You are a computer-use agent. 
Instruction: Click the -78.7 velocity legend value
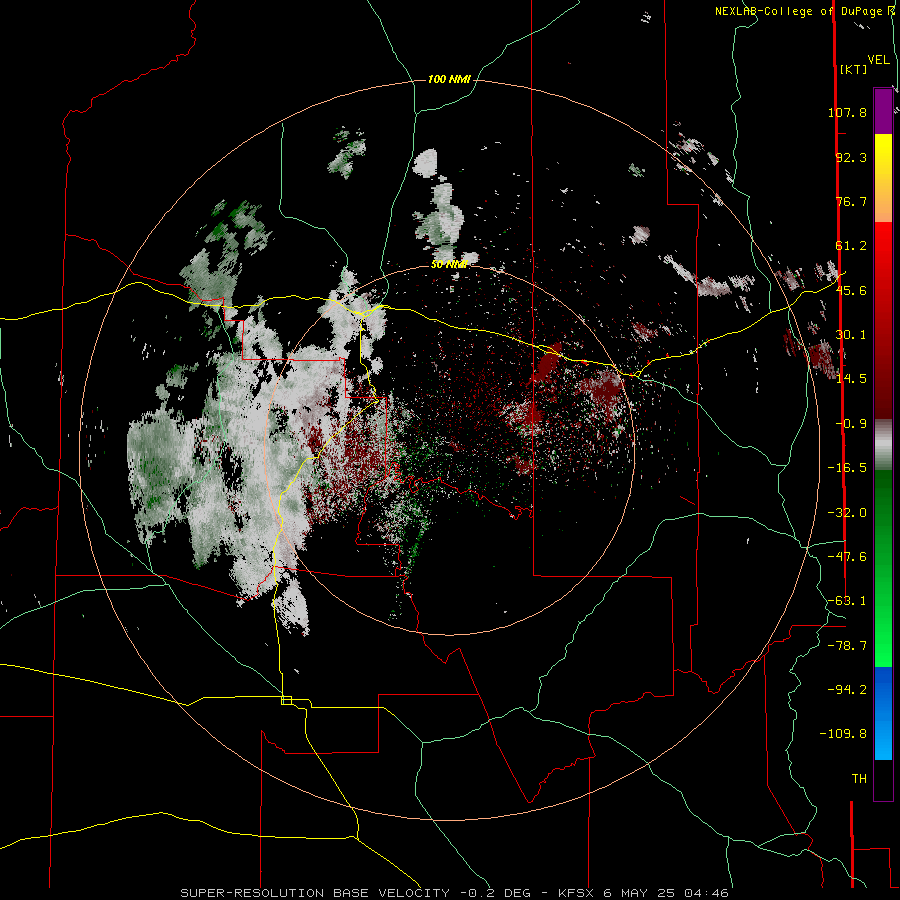click(847, 646)
